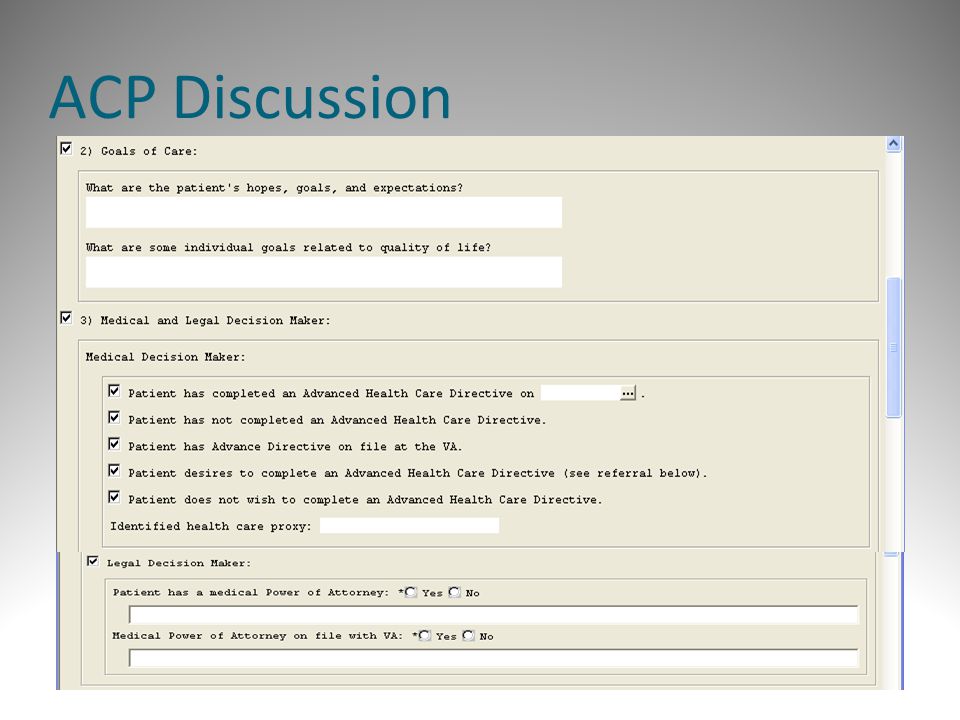The width and height of the screenshot is (960, 720).
Task: Toggle 'Patient has completed an Advanced Health Care Directive' checkbox
Action: pyautogui.click(x=114, y=391)
